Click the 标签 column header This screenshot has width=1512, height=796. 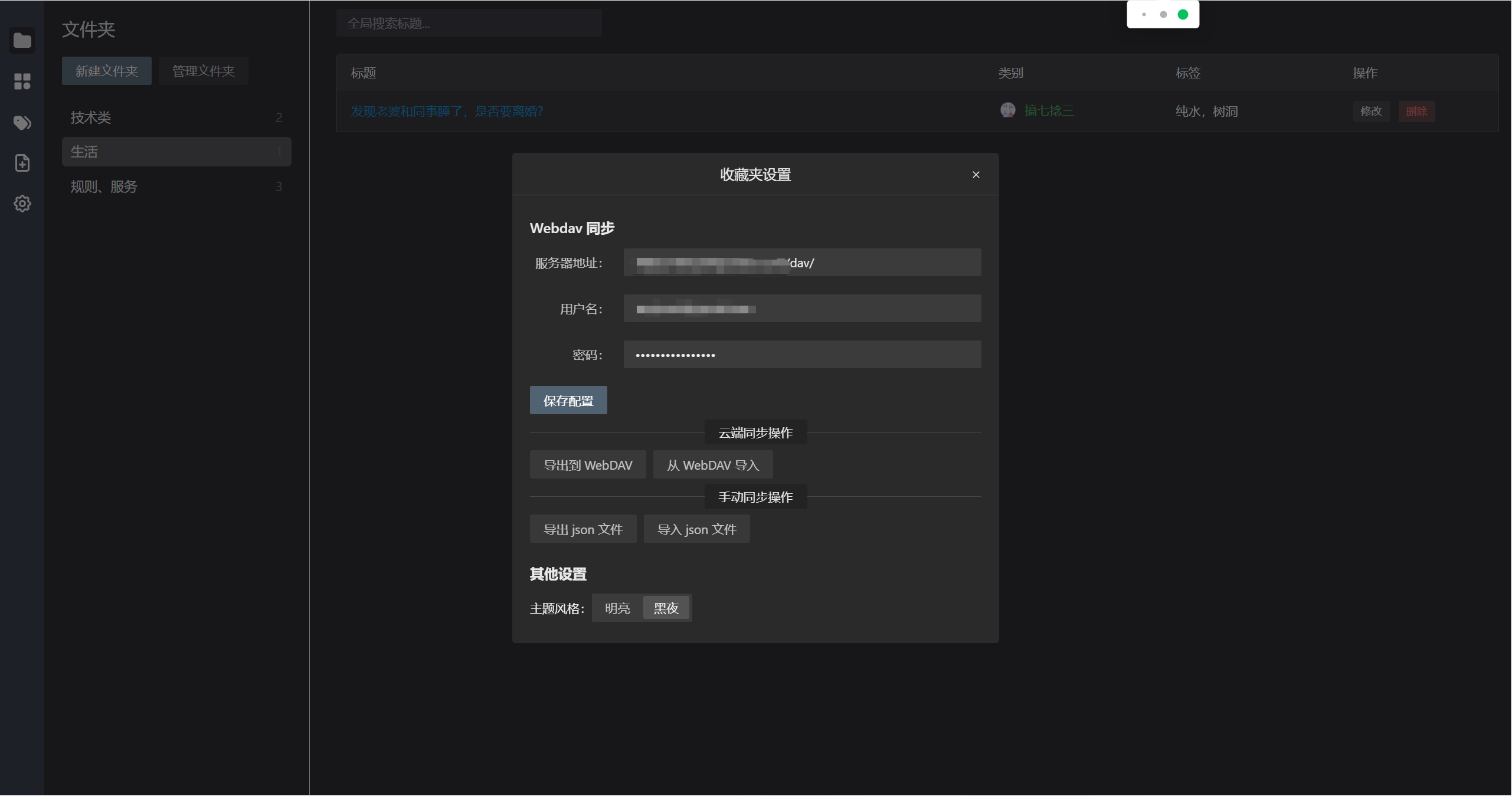[x=1187, y=73]
